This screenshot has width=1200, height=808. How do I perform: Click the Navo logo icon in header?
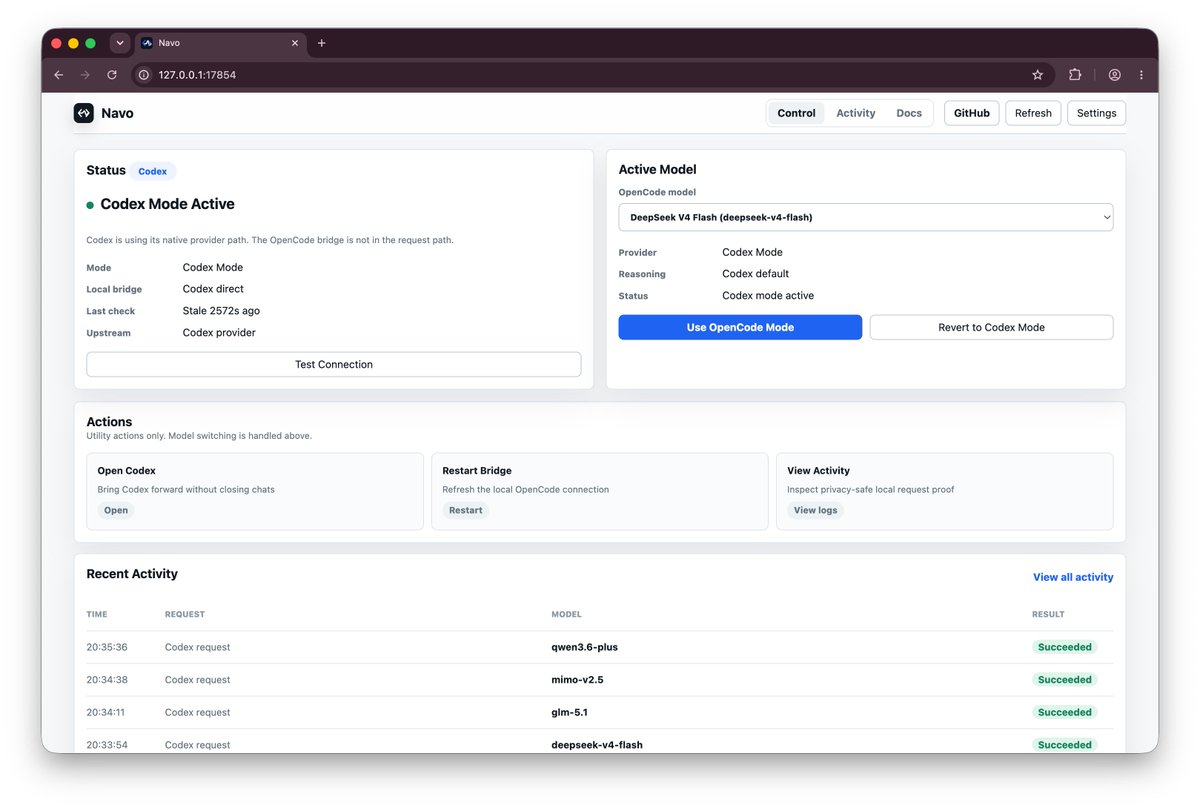[x=84, y=113]
